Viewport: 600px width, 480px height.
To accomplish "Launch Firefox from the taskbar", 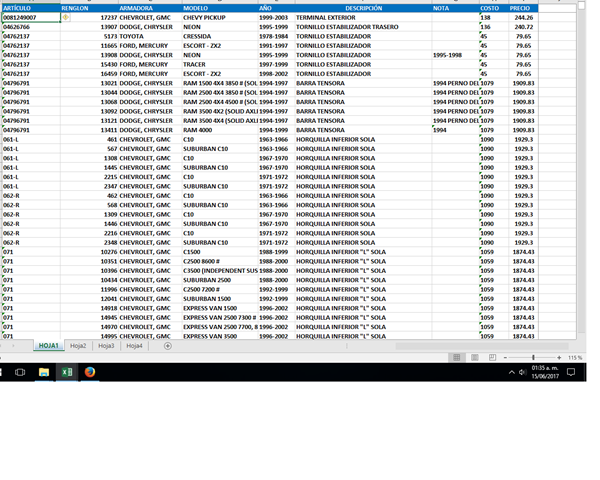I will click(90, 372).
